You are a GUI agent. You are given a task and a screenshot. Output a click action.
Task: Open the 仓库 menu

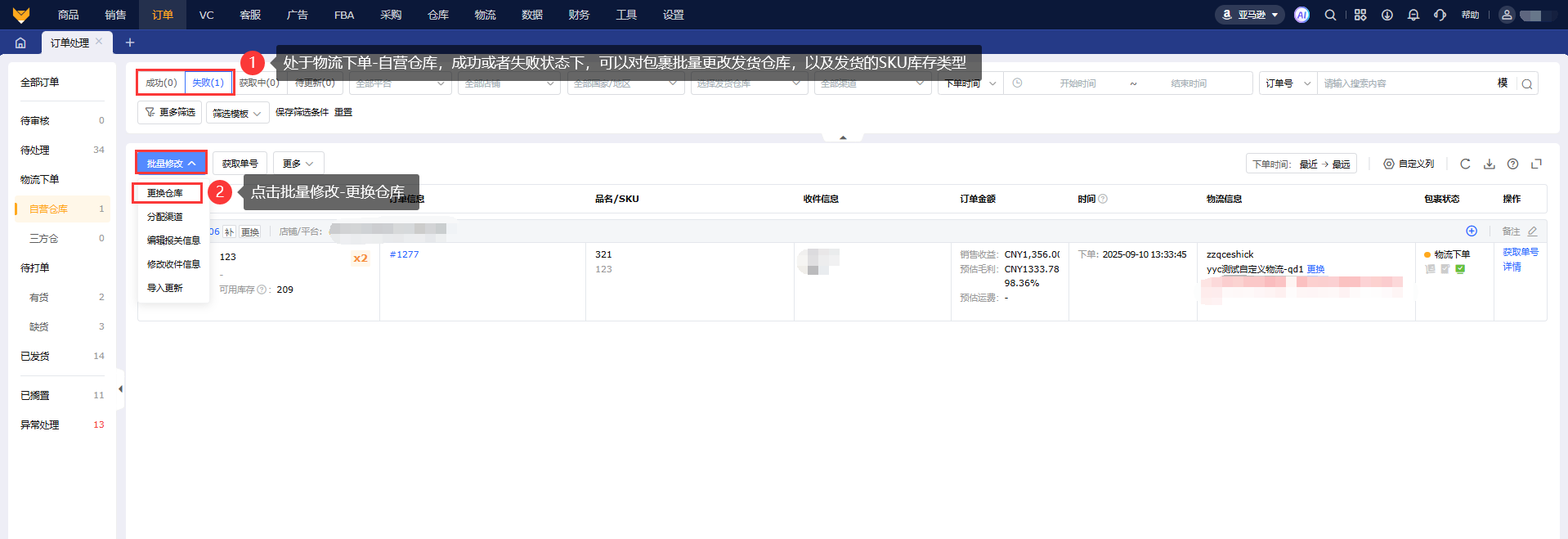tap(438, 15)
